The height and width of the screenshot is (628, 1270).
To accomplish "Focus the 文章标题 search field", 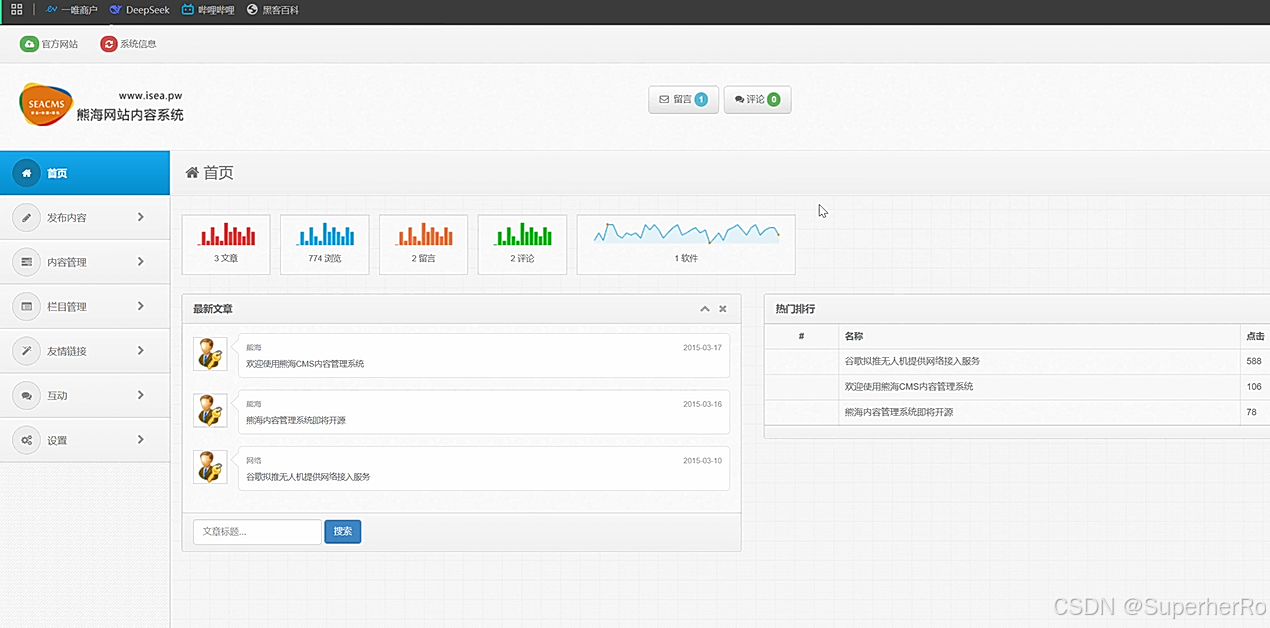I will (x=257, y=532).
